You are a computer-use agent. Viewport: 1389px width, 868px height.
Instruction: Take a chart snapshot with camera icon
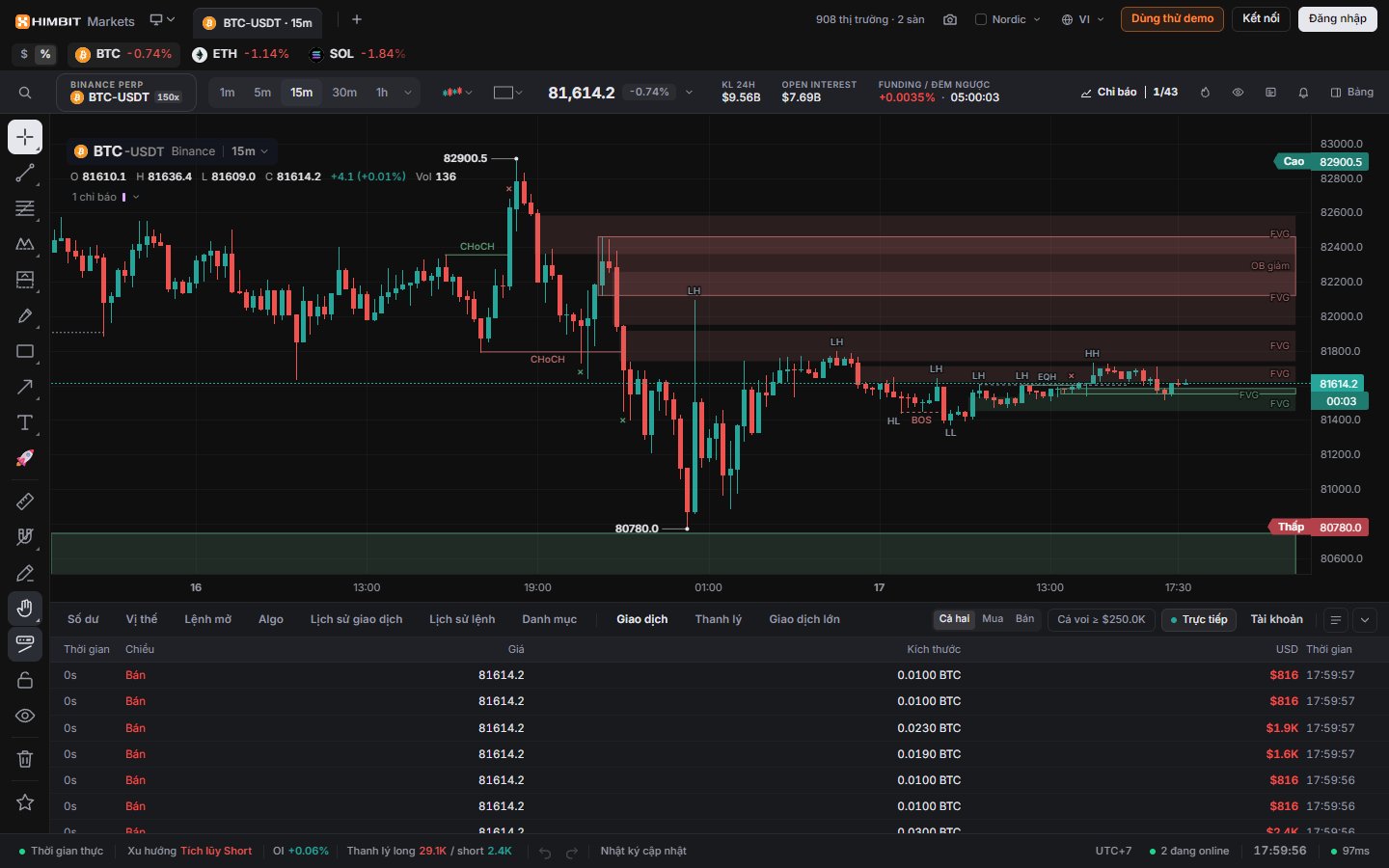click(x=950, y=19)
